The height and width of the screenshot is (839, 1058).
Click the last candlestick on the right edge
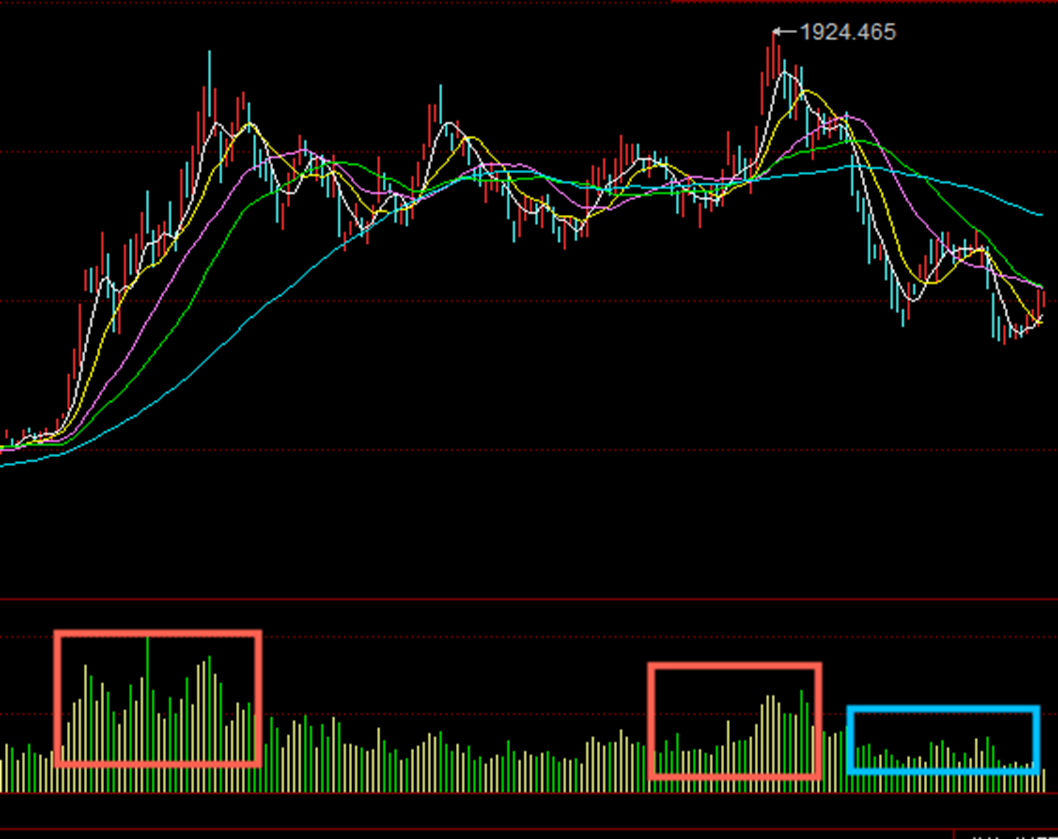coord(1042,305)
